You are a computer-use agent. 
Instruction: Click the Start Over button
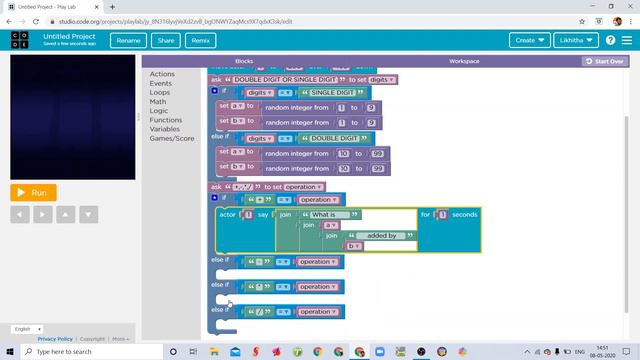point(605,61)
